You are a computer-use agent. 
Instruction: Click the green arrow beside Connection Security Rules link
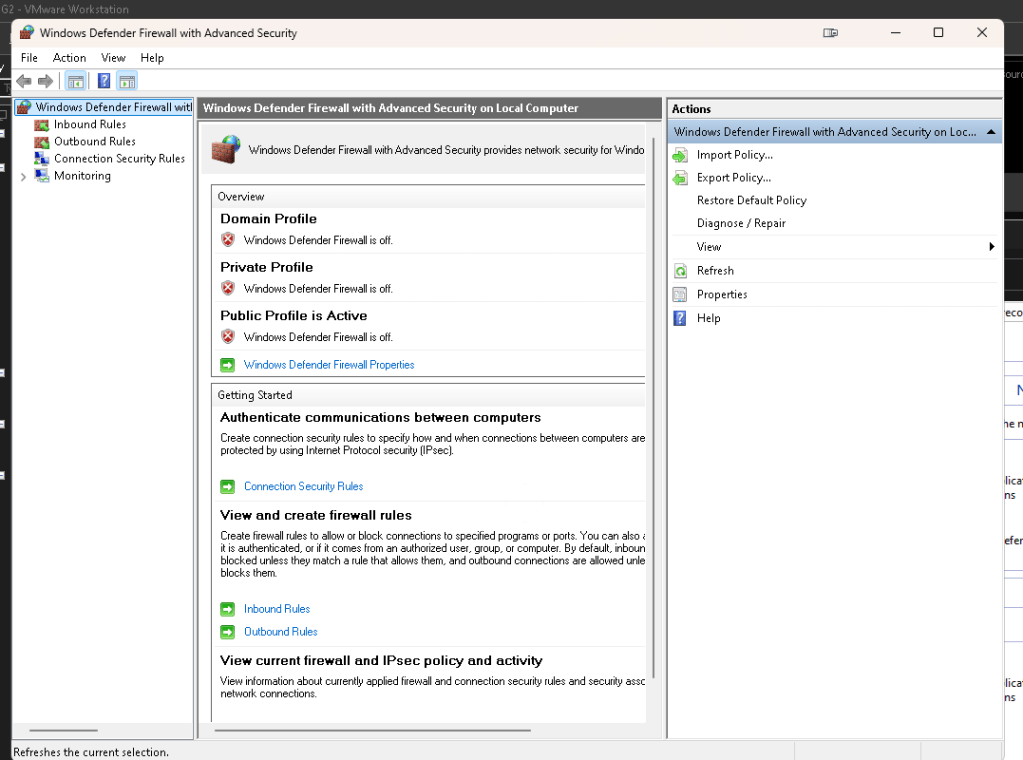pyautogui.click(x=228, y=487)
